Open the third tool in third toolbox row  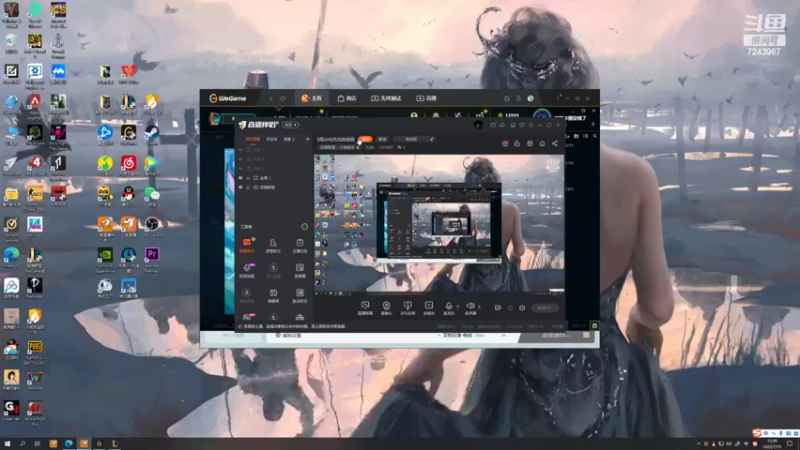pyautogui.click(x=299, y=295)
